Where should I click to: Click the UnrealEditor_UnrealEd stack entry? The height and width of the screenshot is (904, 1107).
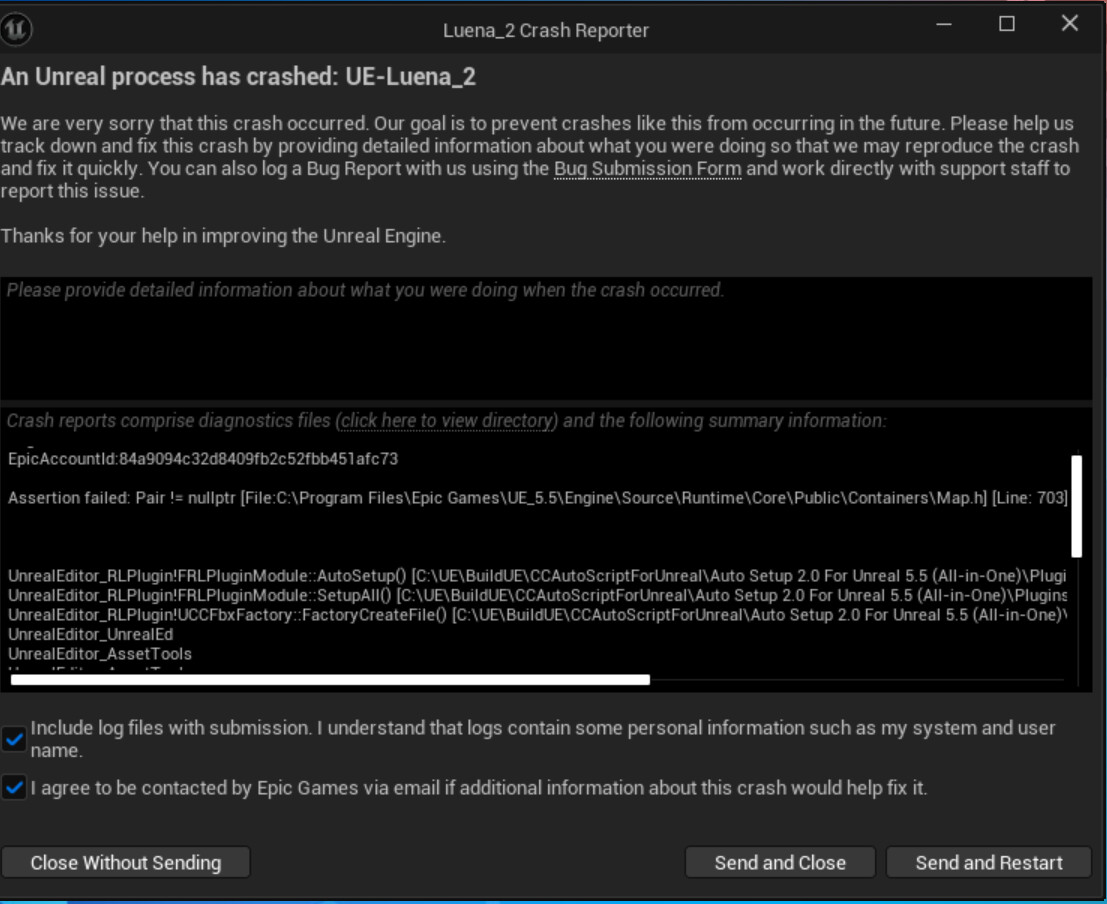90,634
